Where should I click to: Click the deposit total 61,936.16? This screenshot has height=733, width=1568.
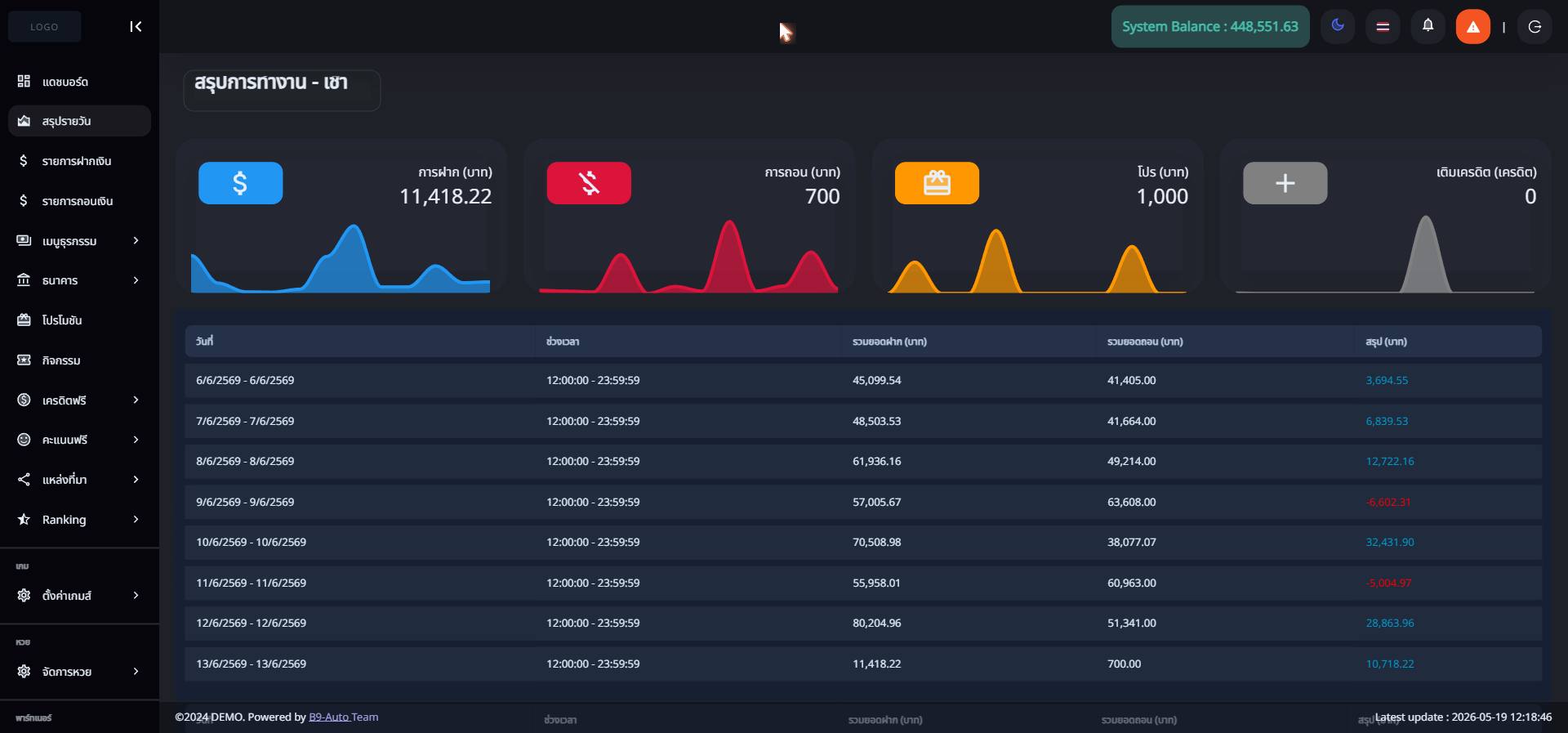pos(877,462)
